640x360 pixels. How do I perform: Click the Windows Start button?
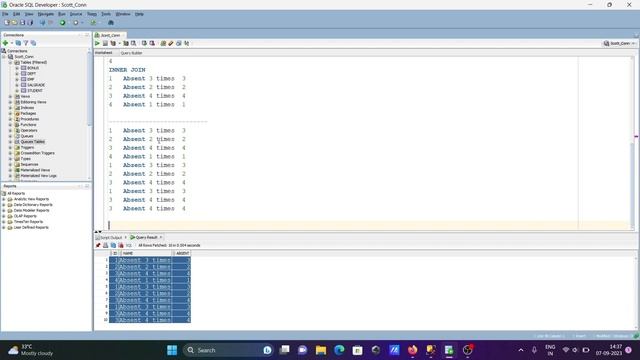click(x=172, y=350)
